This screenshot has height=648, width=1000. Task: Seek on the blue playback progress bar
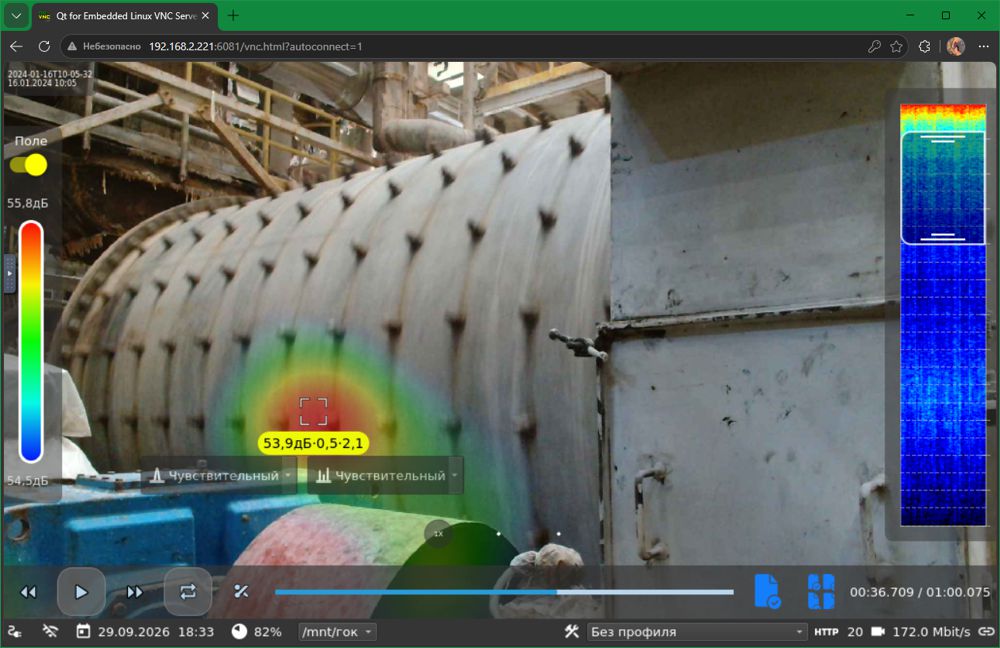pos(504,593)
